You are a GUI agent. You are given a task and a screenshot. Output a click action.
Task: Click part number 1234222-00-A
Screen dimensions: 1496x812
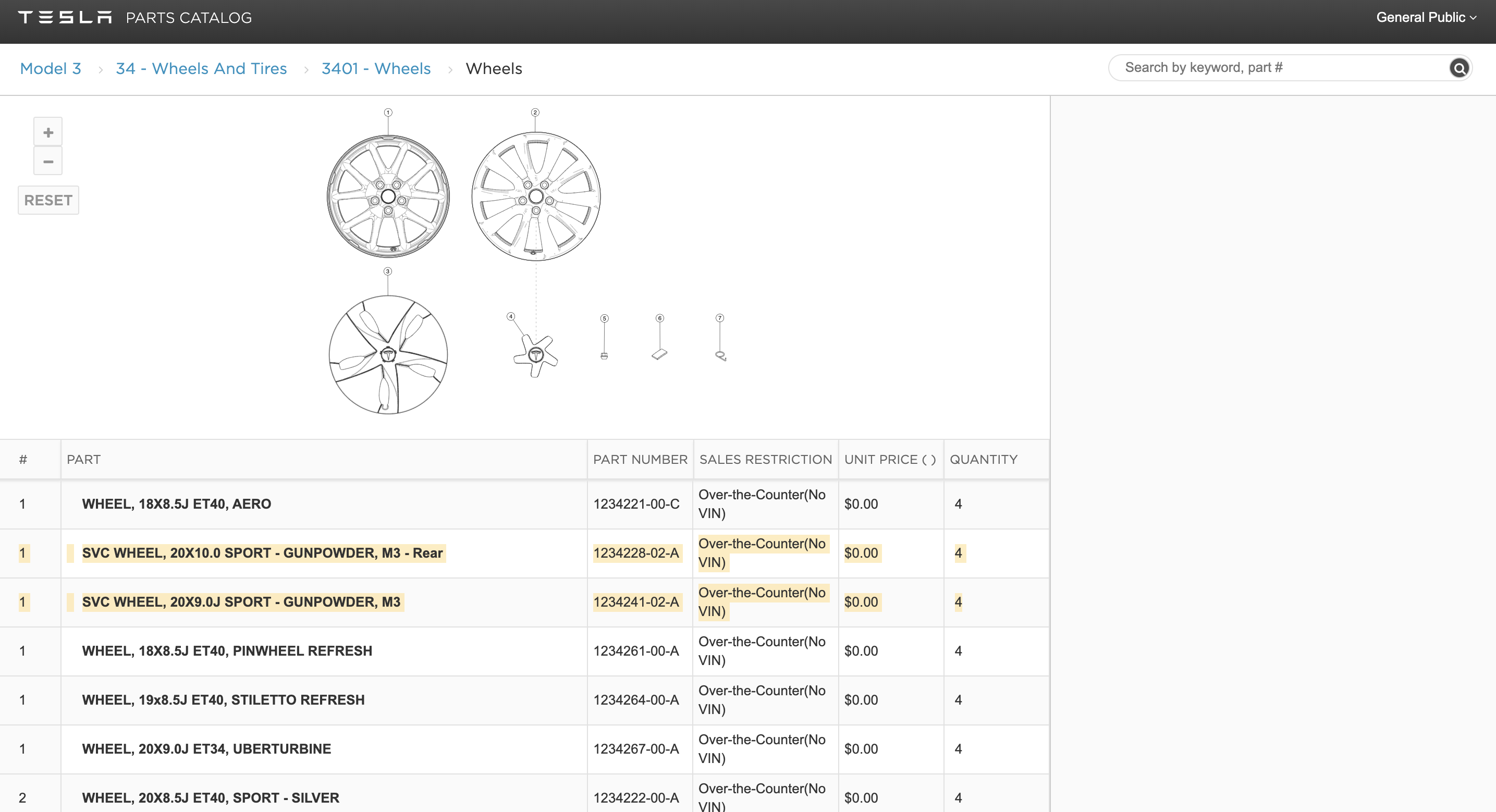[x=636, y=798]
